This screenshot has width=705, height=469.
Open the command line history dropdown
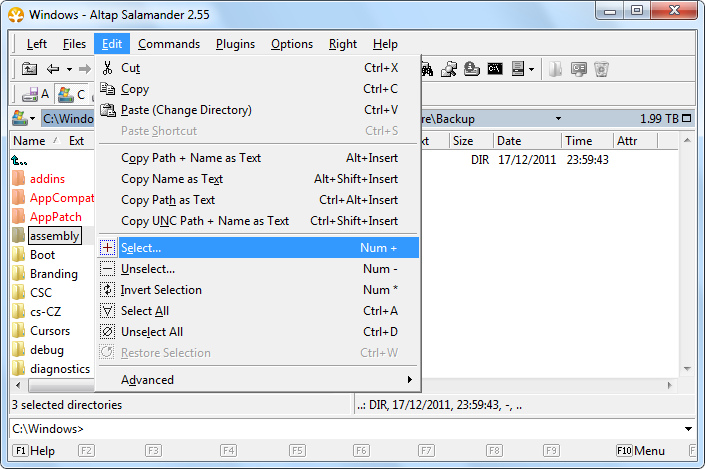tap(688, 429)
